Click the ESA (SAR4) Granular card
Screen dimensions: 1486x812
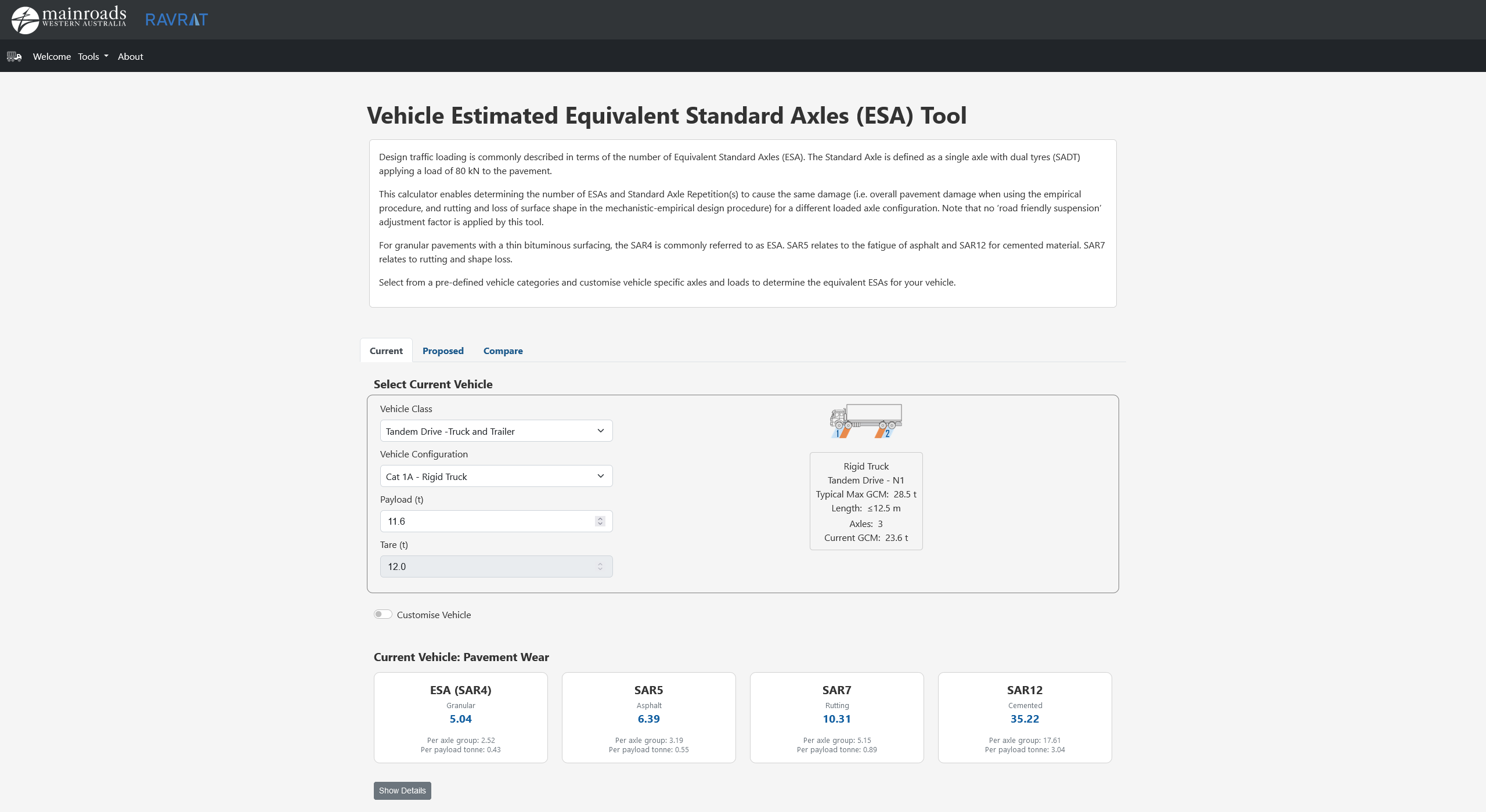pyautogui.click(x=461, y=717)
